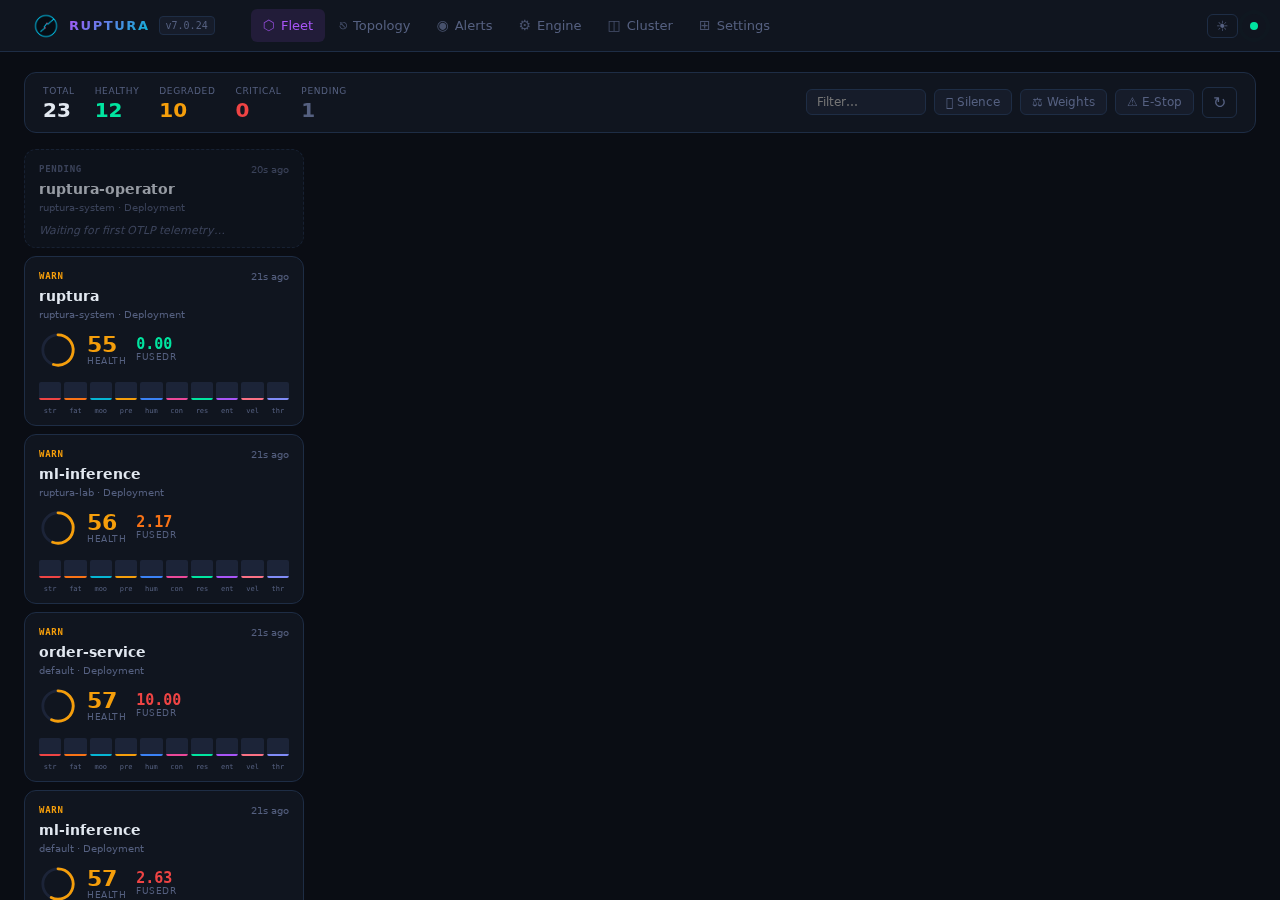Click the Critical 0 counter
This screenshot has height=900, width=1280.
[x=258, y=103]
